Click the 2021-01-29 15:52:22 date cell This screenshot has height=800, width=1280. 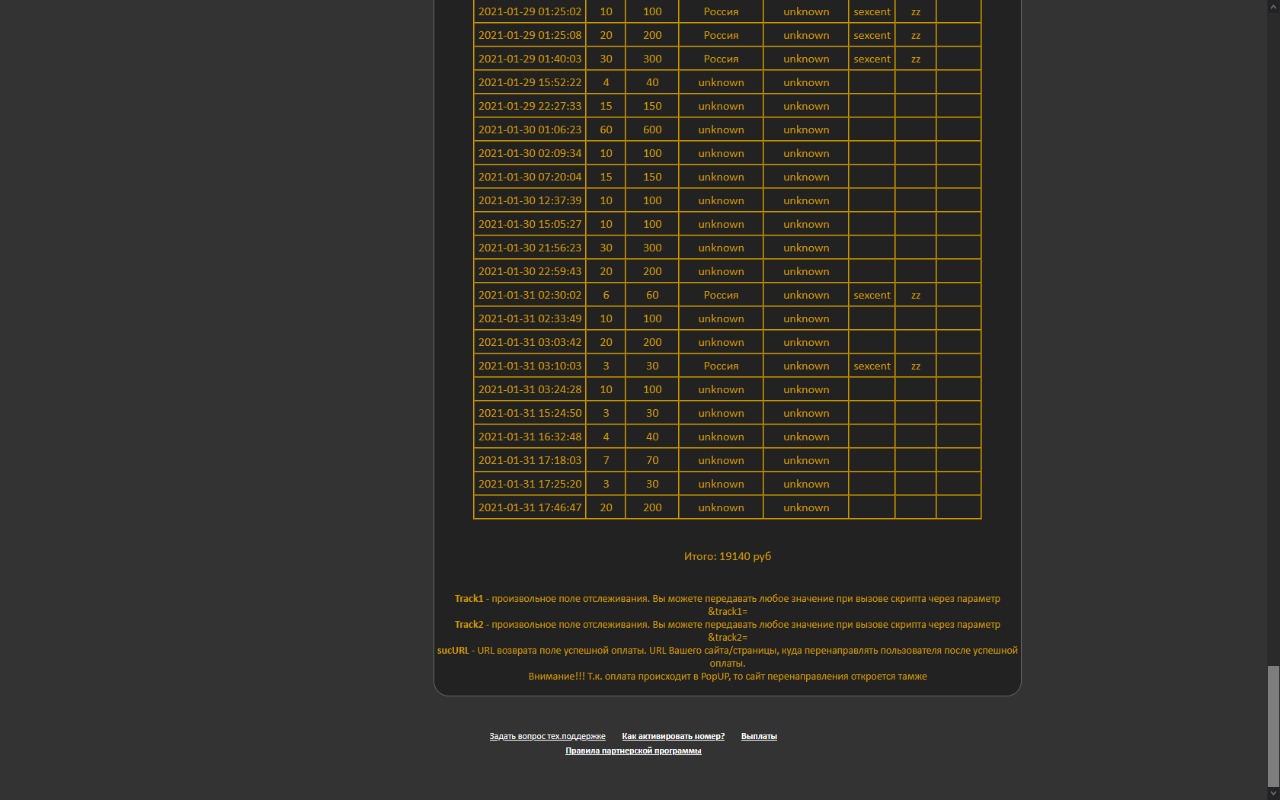pos(529,83)
